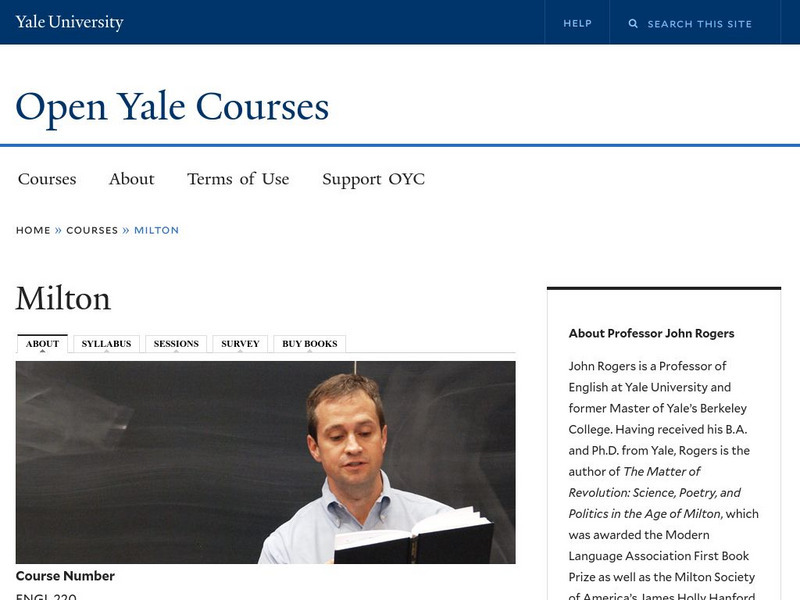The image size is (800, 600).
Task: Open the Help link
Action: point(577,23)
